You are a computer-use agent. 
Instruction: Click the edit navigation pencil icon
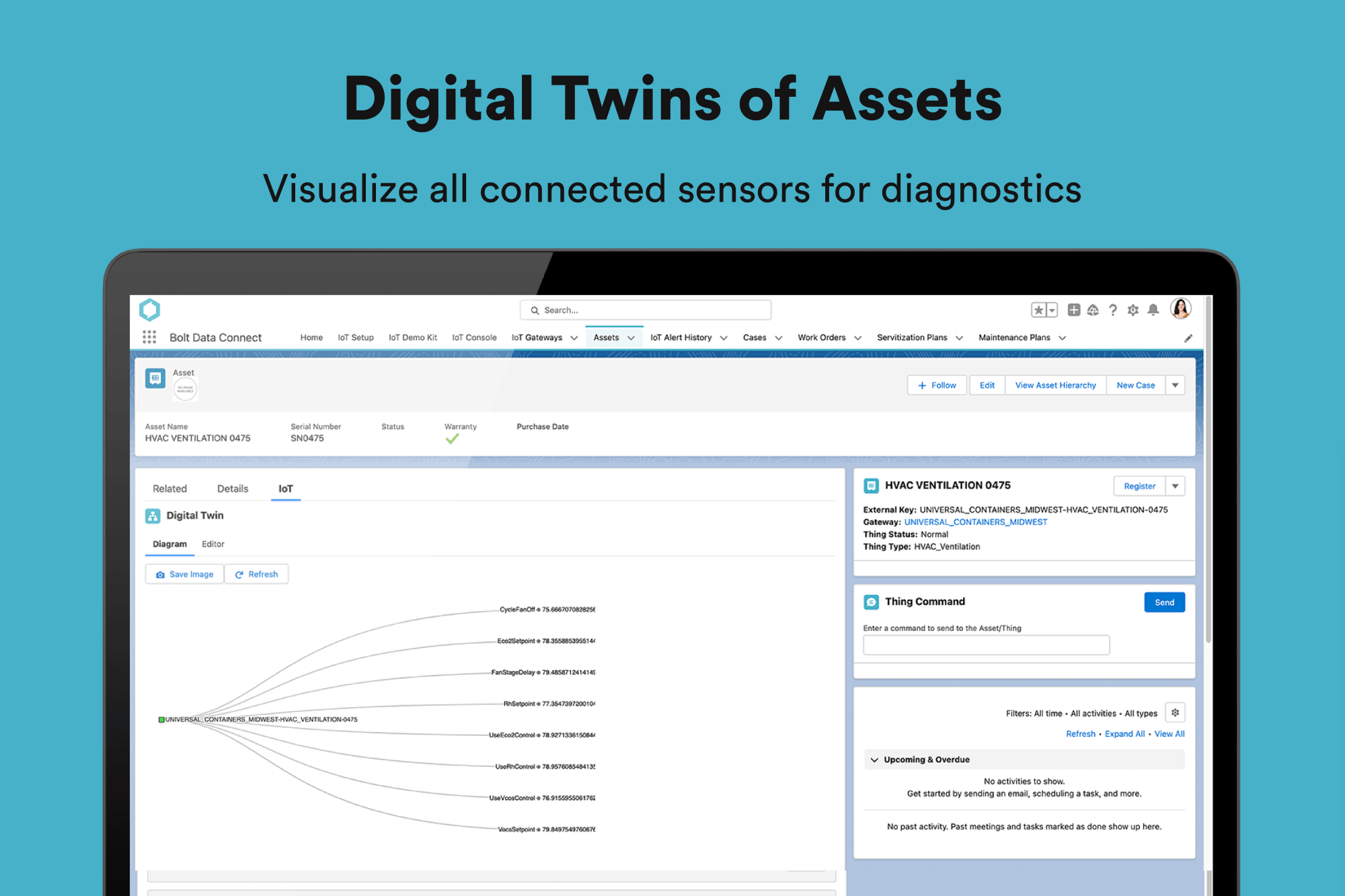1188,338
